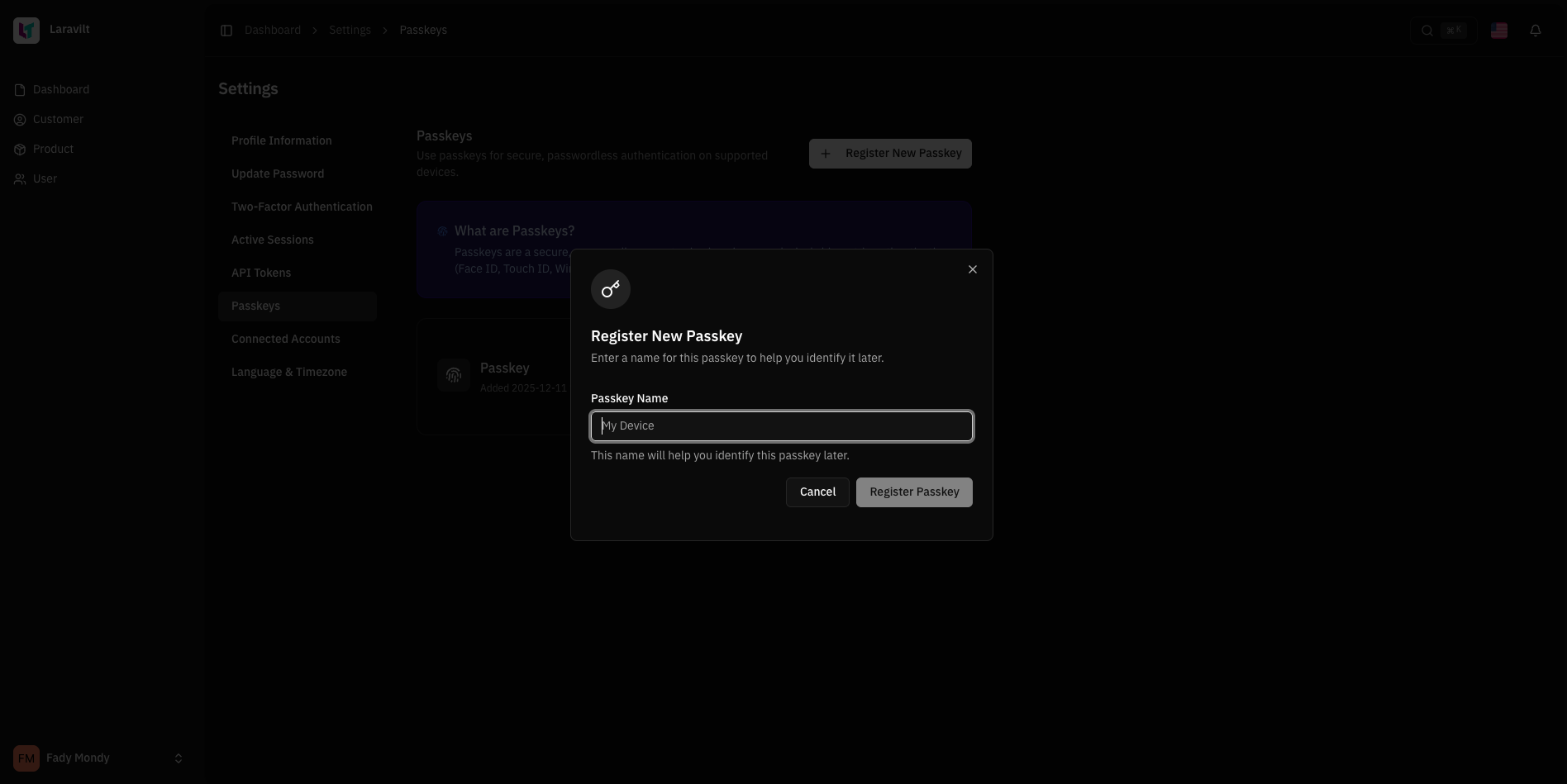The width and height of the screenshot is (1567, 784).
Task: Click inside the Passkey Name input field
Action: point(781,425)
